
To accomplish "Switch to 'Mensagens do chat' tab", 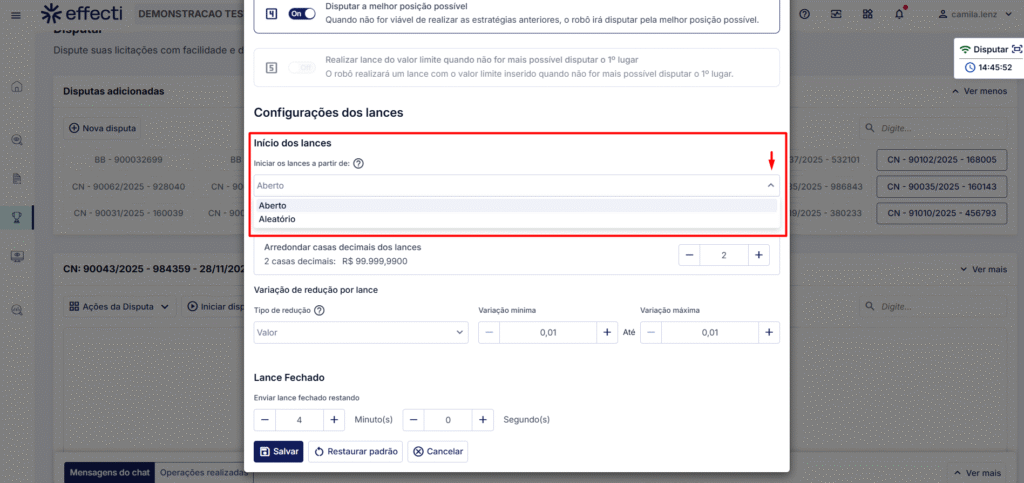I will (109, 472).
